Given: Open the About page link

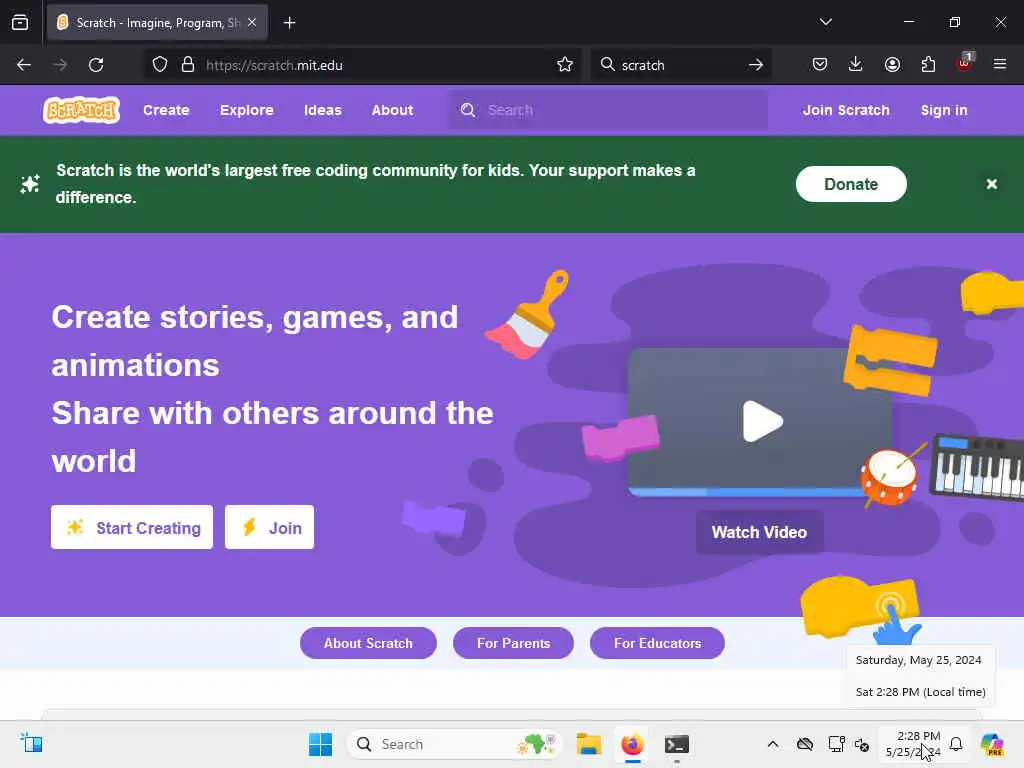Looking at the screenshot, I should pos(392,110).
